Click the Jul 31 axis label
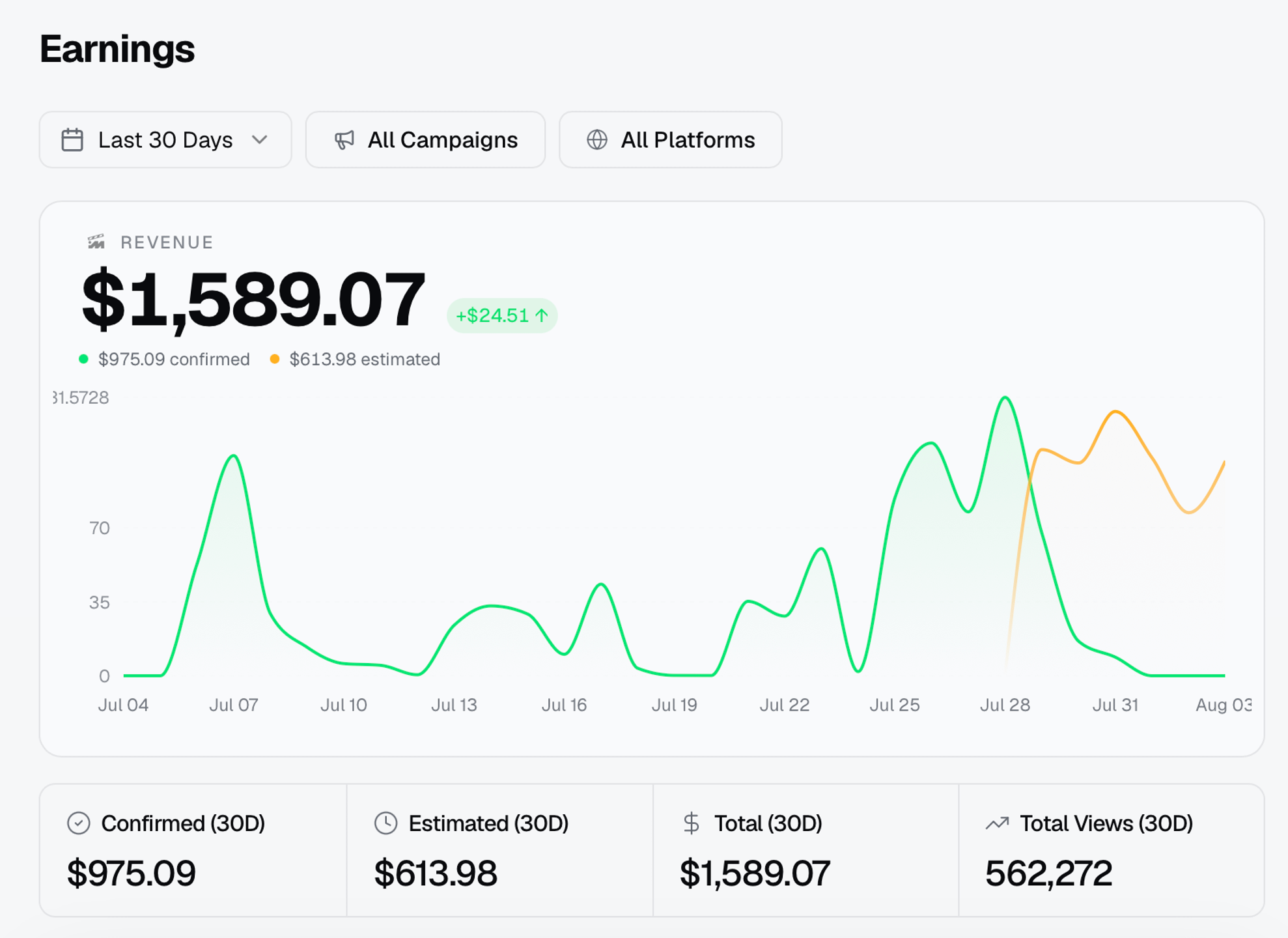The image size is (1288, 938). 1115,705
